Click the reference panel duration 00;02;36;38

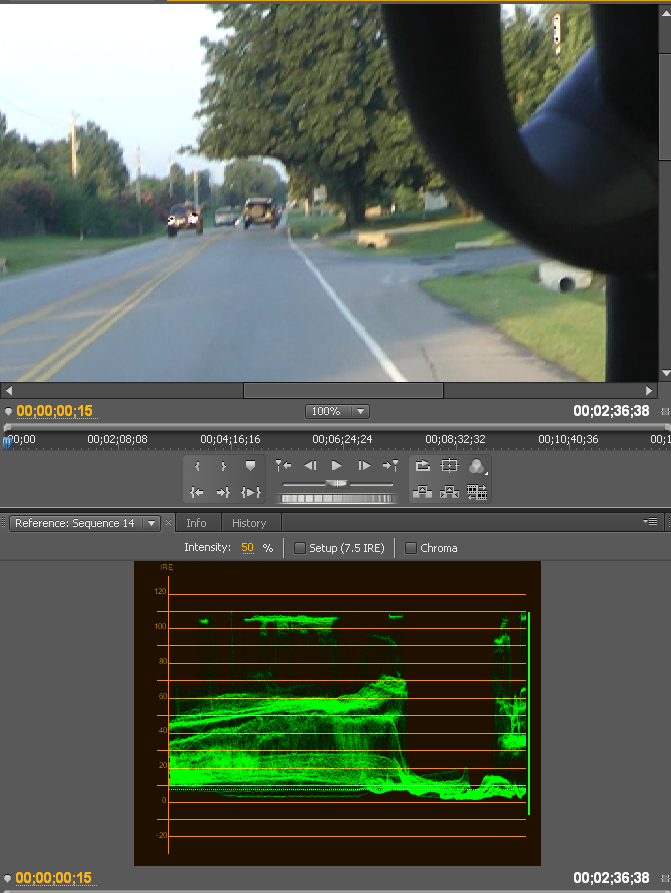(x=611, y=878)
